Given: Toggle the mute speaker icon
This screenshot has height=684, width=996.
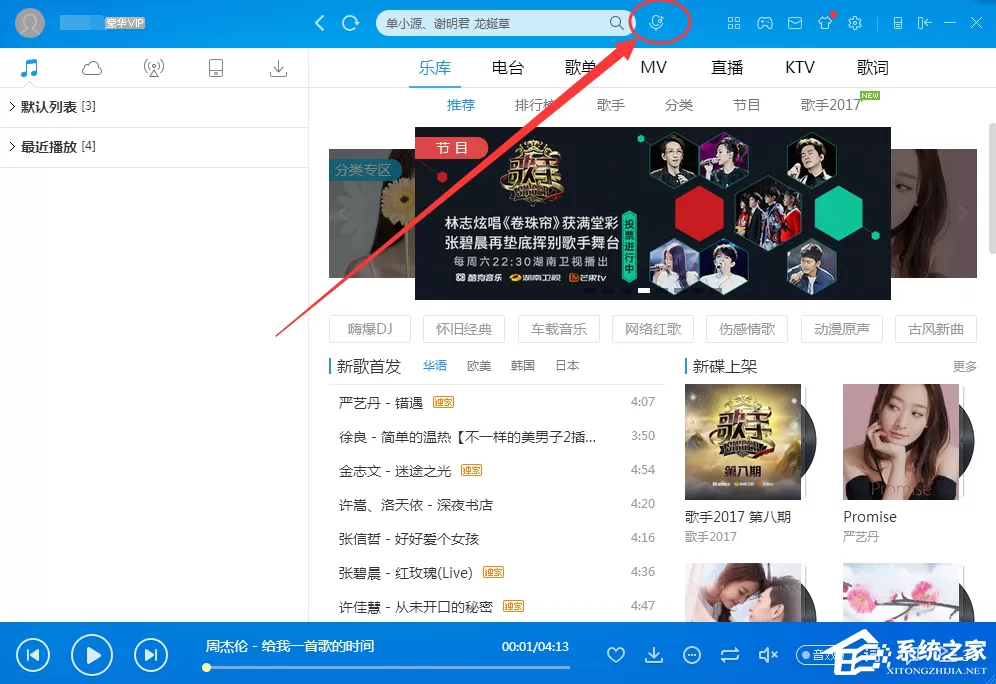Looking at the screenshot, I should pos(768,654).
